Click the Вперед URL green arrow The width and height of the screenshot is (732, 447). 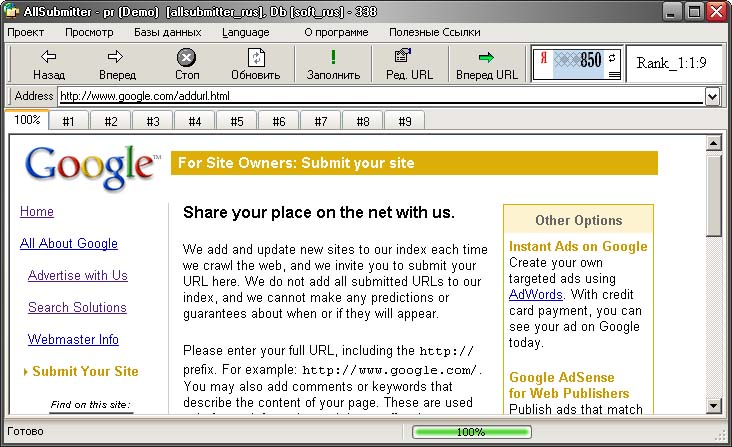click(487, 64)
